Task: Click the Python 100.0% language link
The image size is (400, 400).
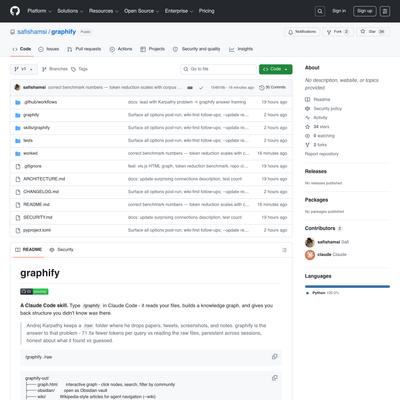Action: click(323, 293)
